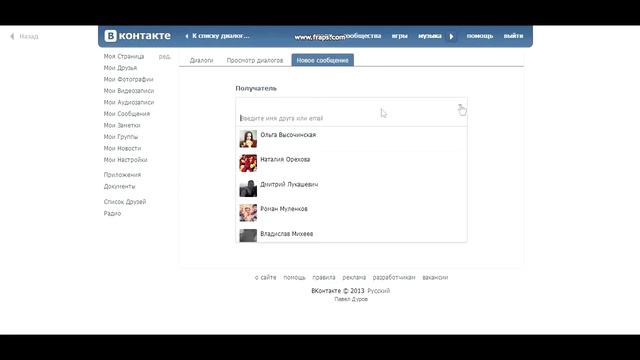This screenshot has width=640, height=360.
Task: Open Мои Группы in sidebar
Action: tap(120, 137)
